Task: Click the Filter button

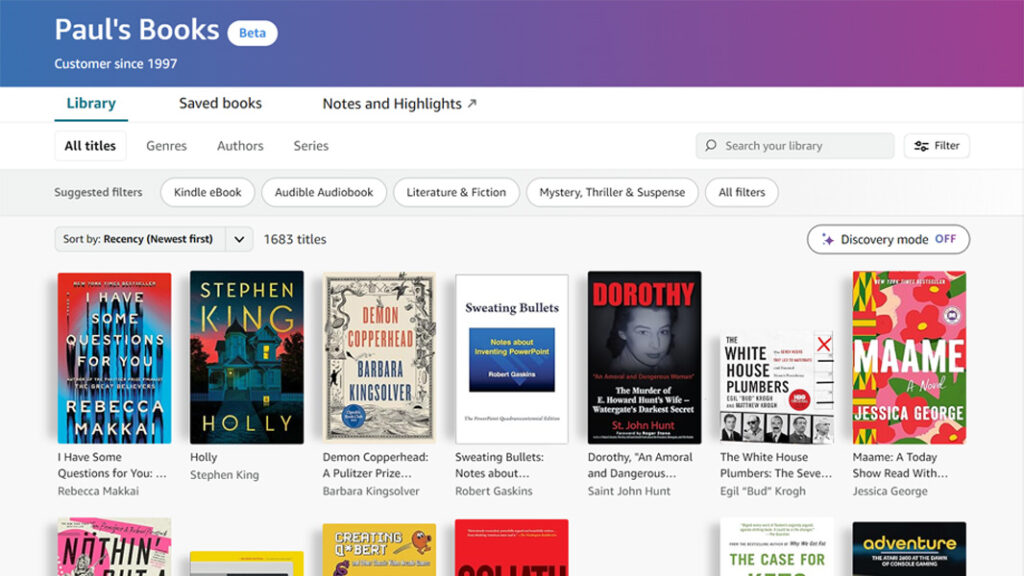Action: point(936,146)
